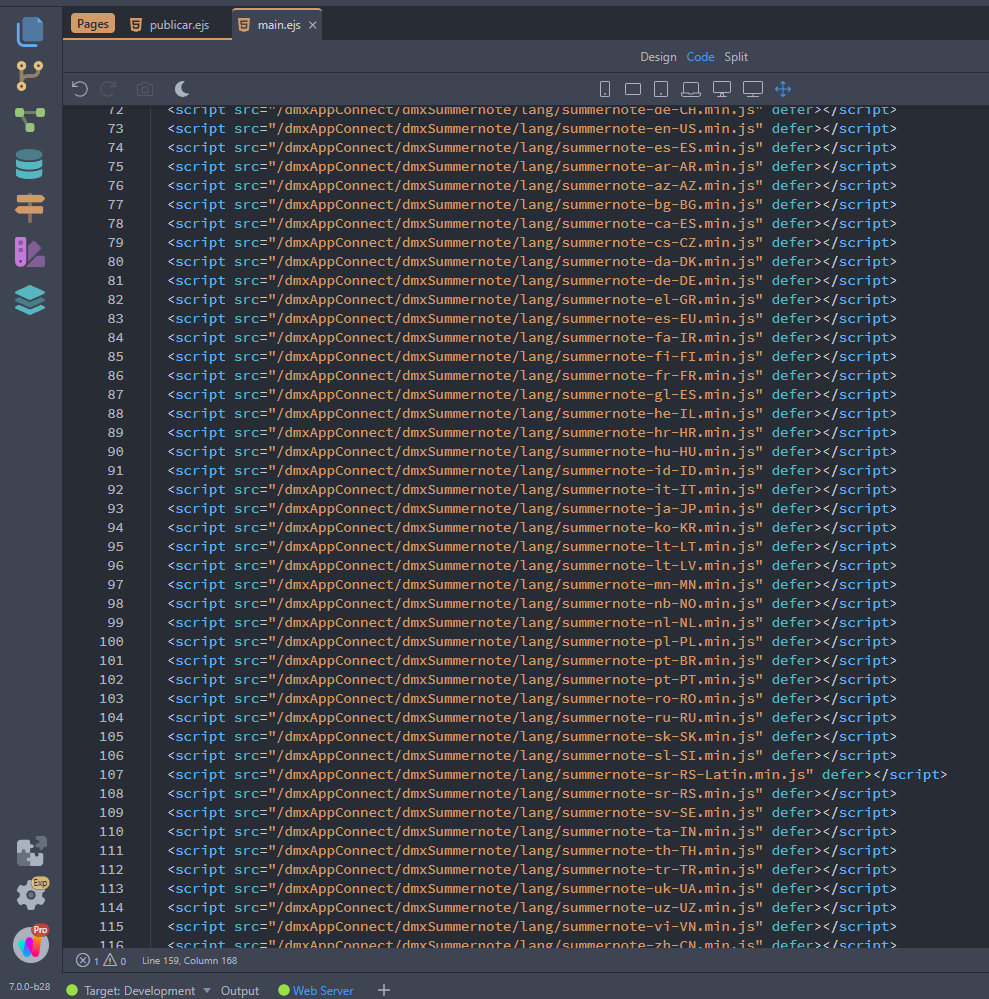Open the Pages file manager sidebar icon
989x999 pixels.
(x=29, y=31)
